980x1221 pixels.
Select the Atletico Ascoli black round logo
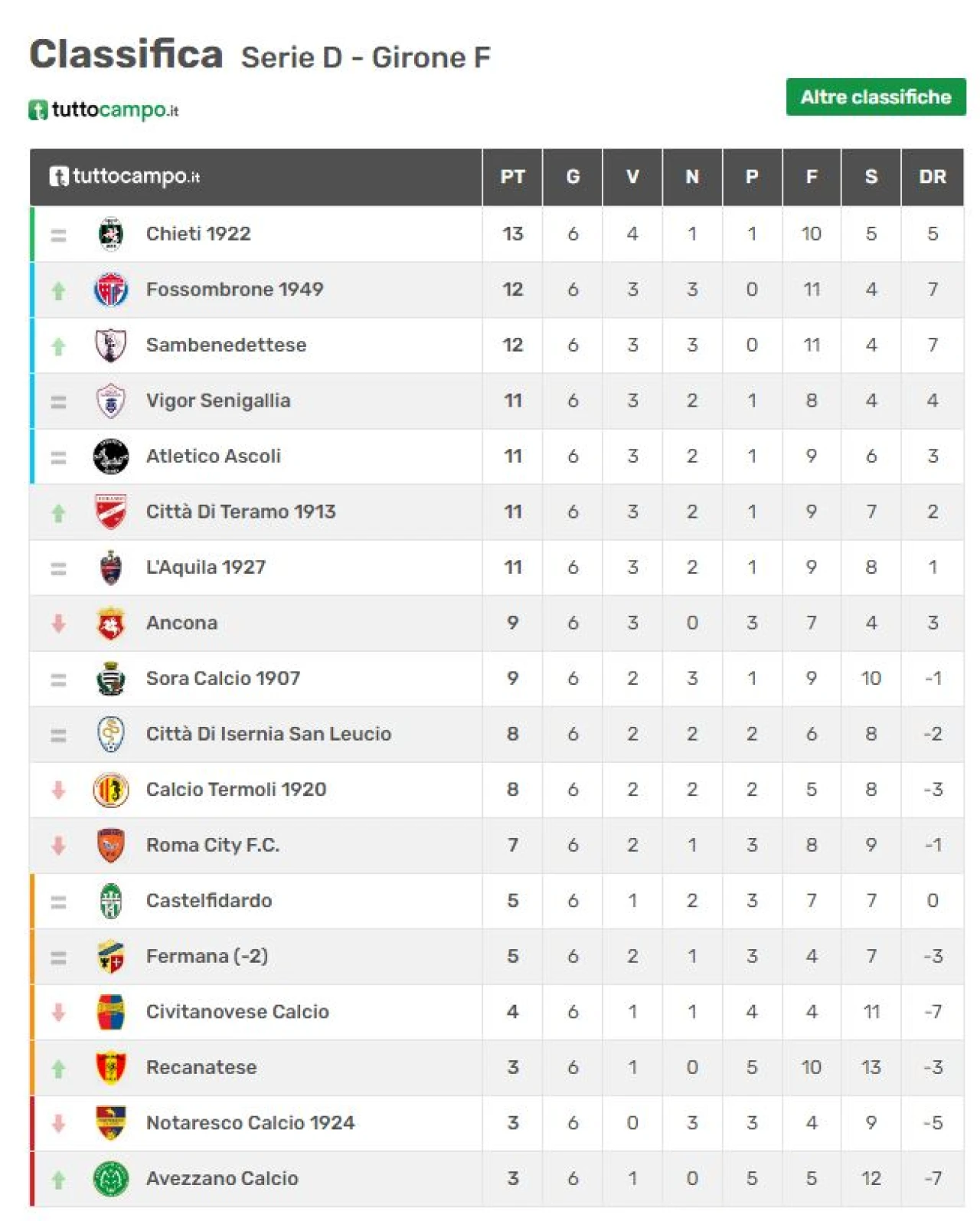[111, 457]
